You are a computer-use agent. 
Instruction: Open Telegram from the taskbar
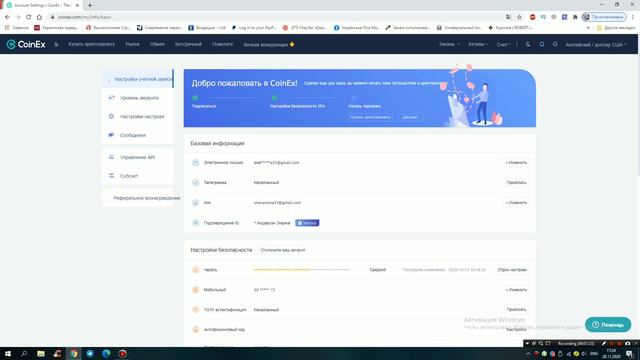coord(90,353)
